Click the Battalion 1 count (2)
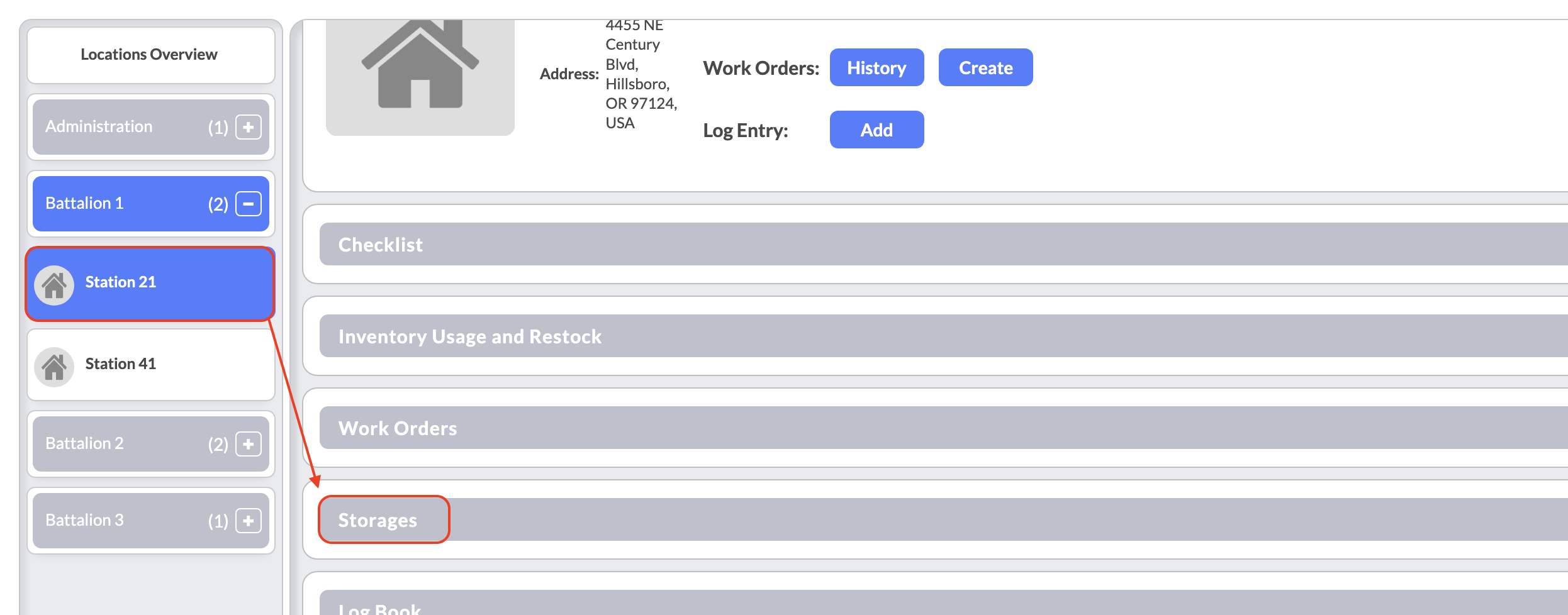1568x615 pixels. (218, 204)
